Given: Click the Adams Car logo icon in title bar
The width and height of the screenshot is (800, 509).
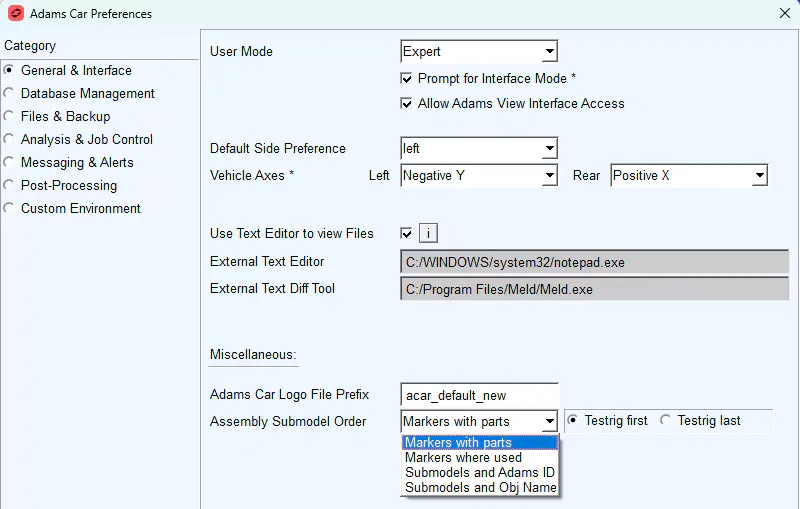Looking at the screenshot, I should tap(15, 14).
